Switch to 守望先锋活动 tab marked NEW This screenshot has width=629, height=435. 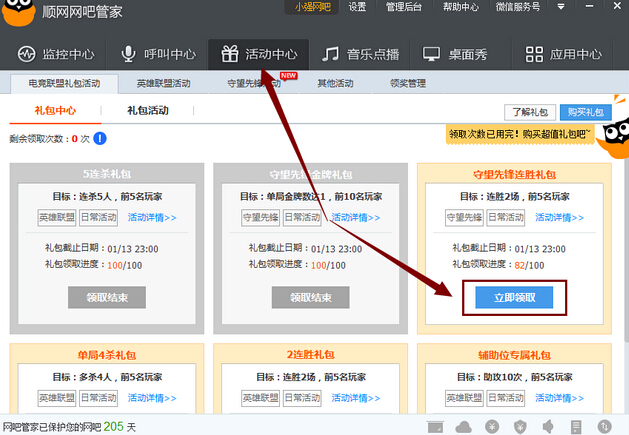tap(254, 83)
